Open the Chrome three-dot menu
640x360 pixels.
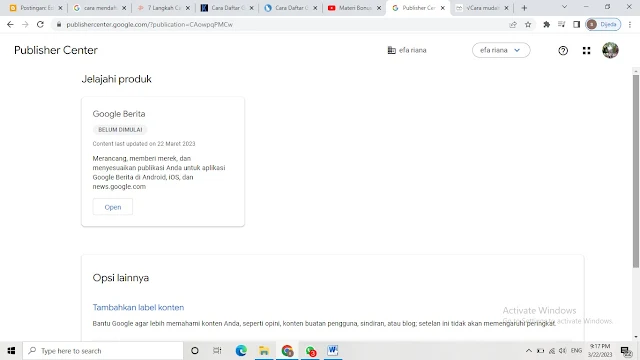click(630, 24)
